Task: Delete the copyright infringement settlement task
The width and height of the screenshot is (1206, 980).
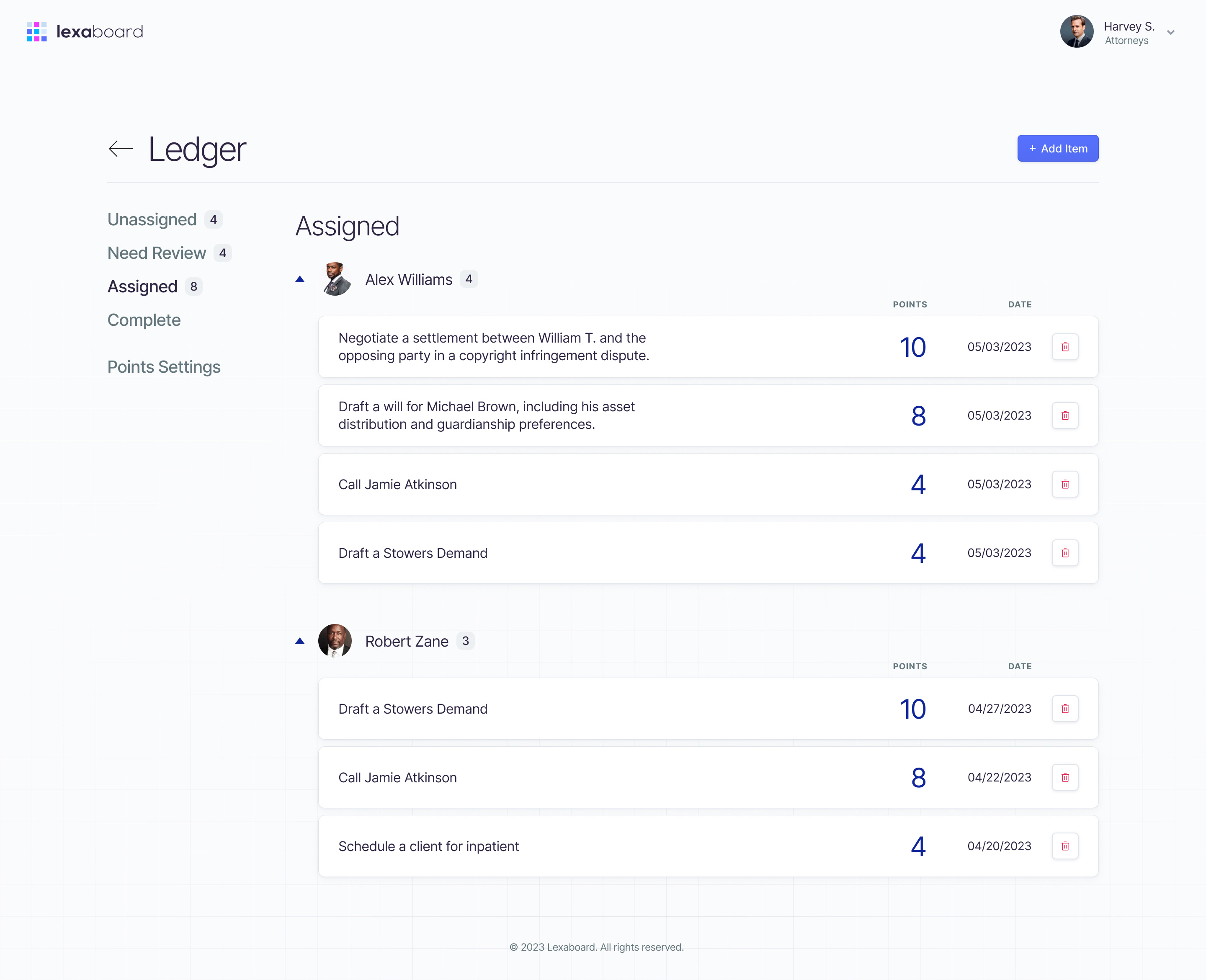Action: (1065, 347)
